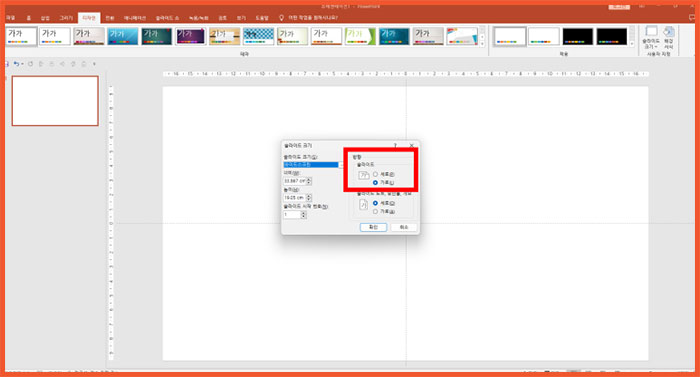Cancel the dialog with the 취소 button
Image resolution: width=700 pixels, height=377 pixels.
coord(404,227)
